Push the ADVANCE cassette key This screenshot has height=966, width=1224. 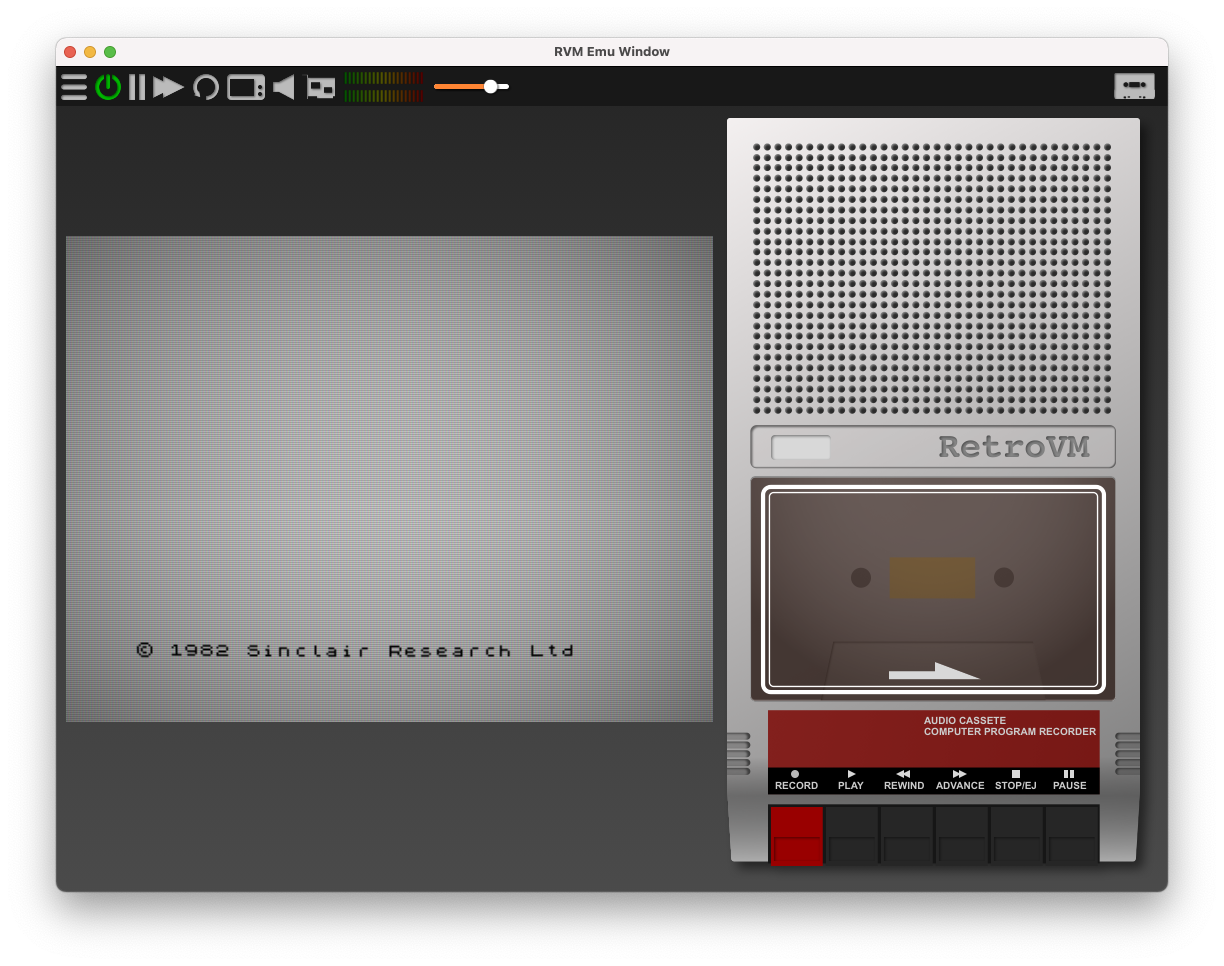point(962,835)
